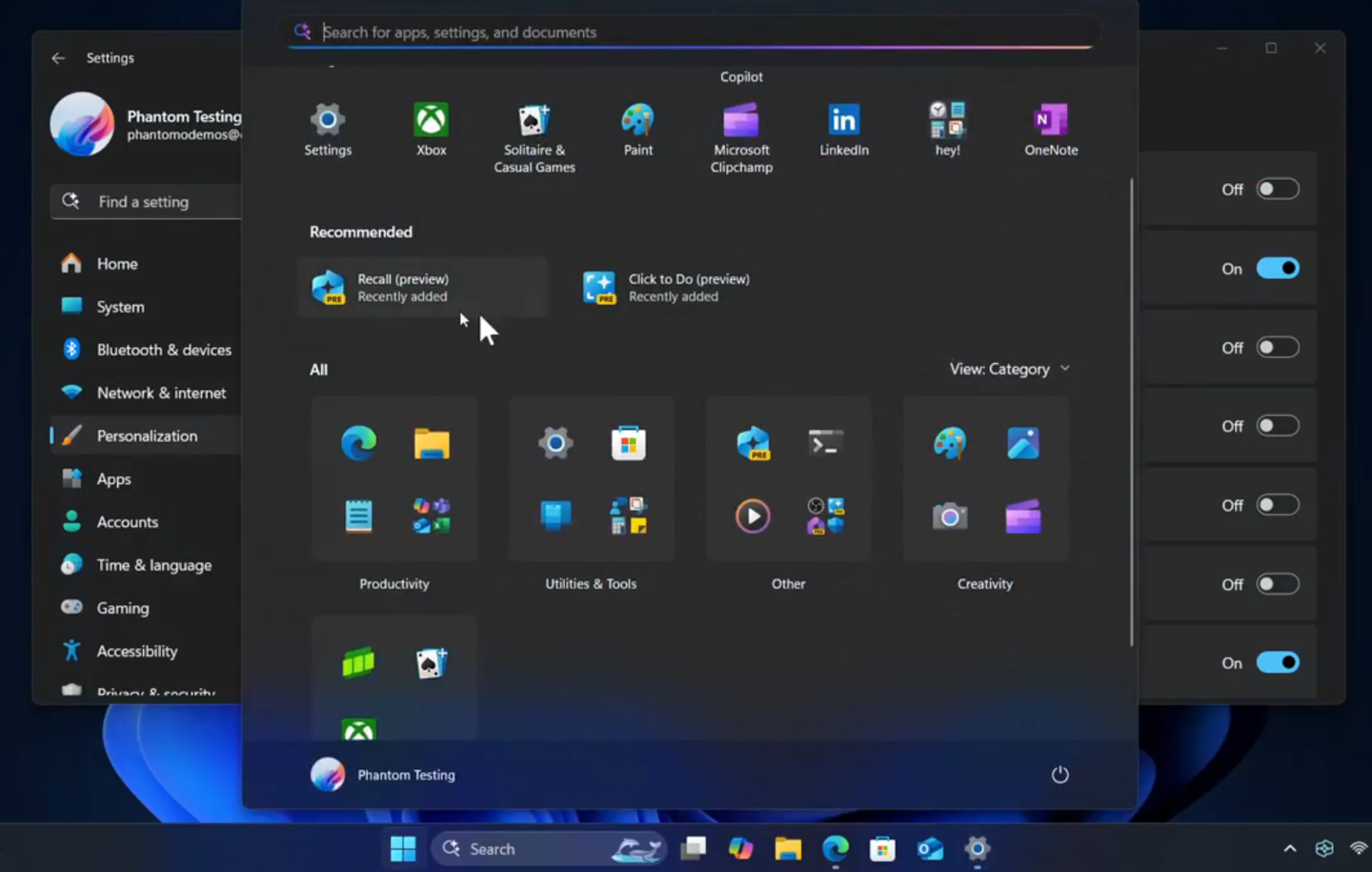The image size is (1372, 872).
Task: Open Settings gear in Utilities & Tools
Action: [555, 443]
